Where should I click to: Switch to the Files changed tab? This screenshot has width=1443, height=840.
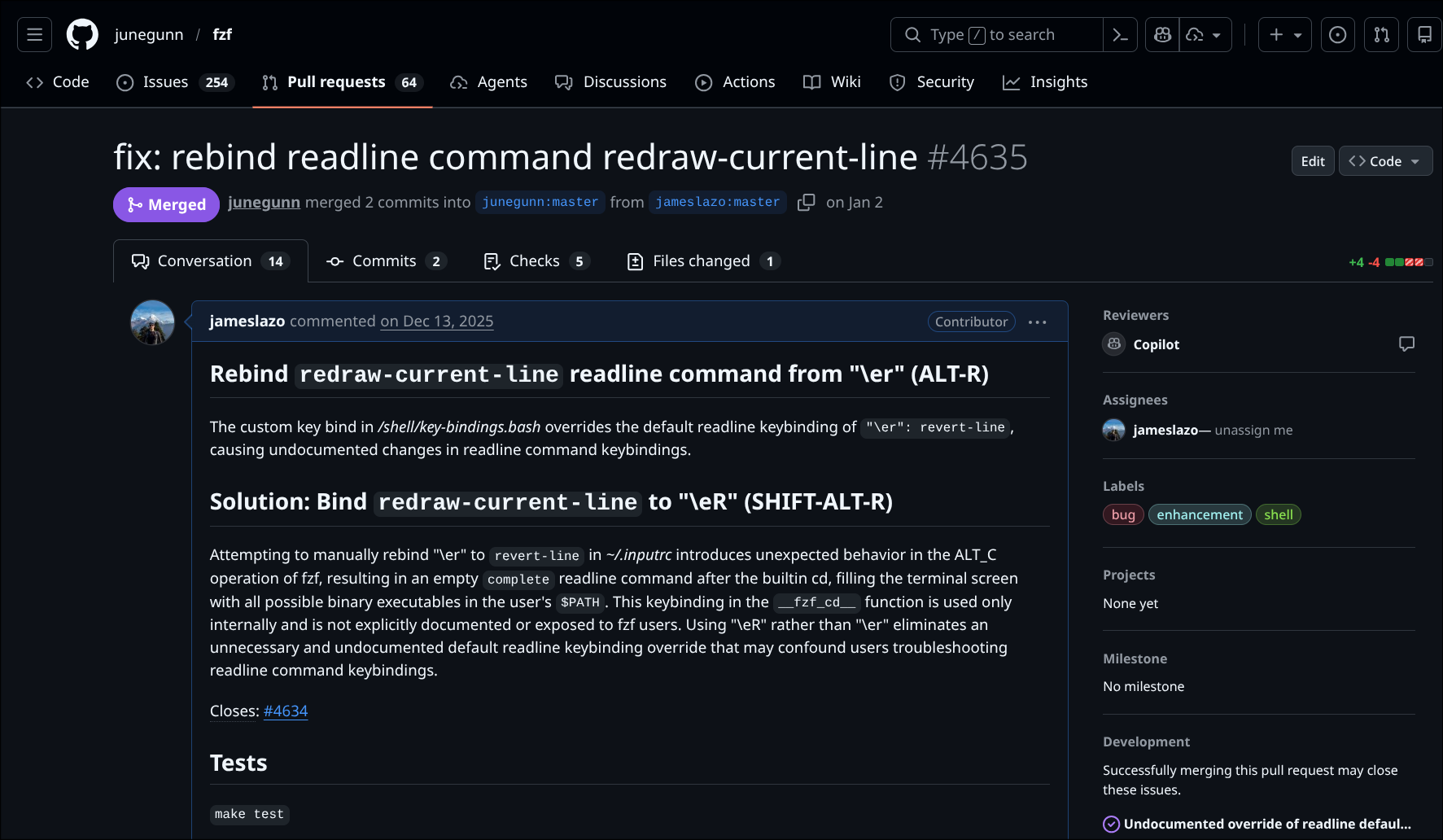click(703, 261)
